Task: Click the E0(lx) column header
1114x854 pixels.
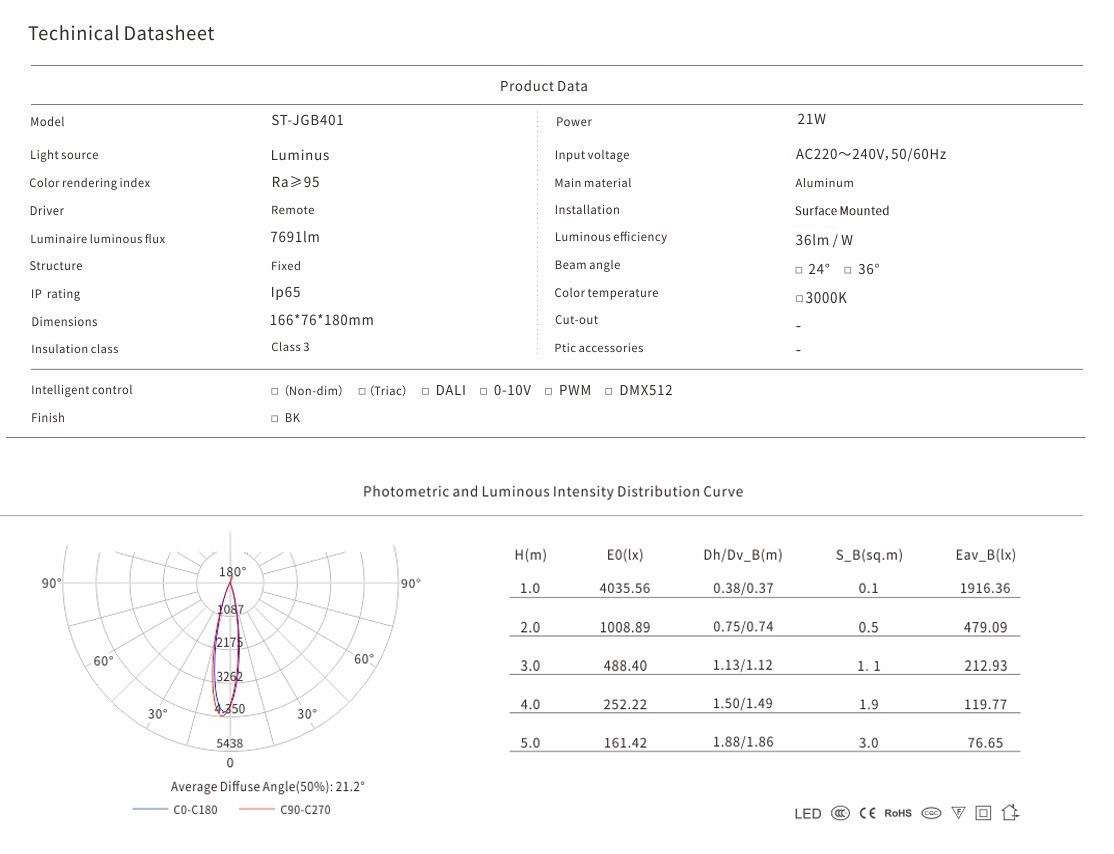Action: pos(625,555)
